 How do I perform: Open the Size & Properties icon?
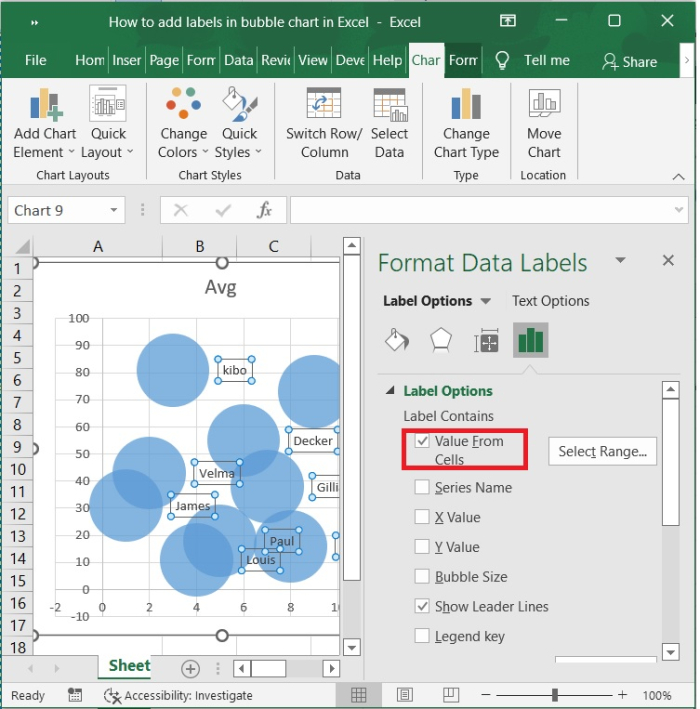click(x=486, y=340)
